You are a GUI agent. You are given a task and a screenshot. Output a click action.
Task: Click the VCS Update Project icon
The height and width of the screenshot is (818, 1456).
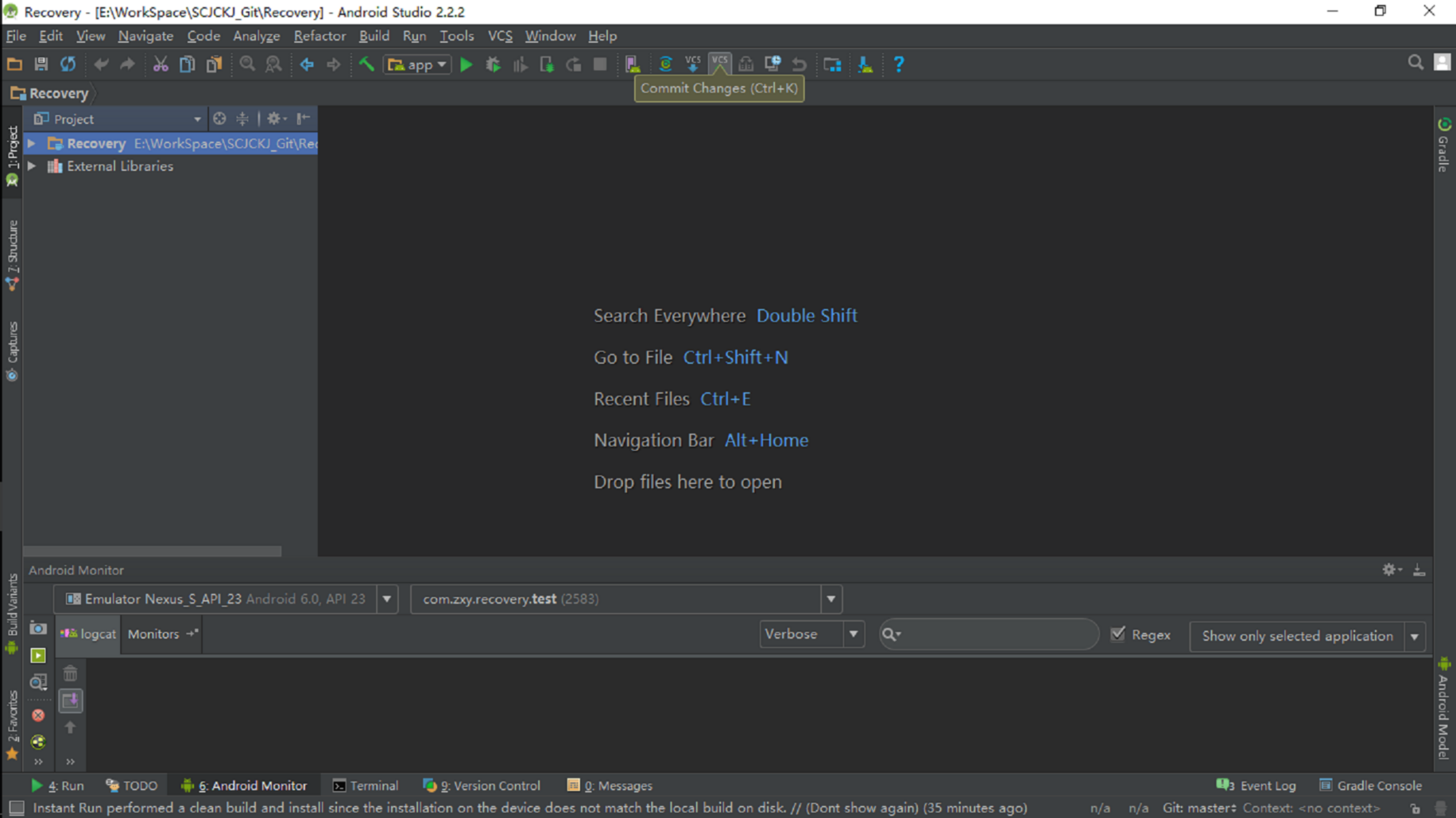pyautogui.click(x=693, y=64)
